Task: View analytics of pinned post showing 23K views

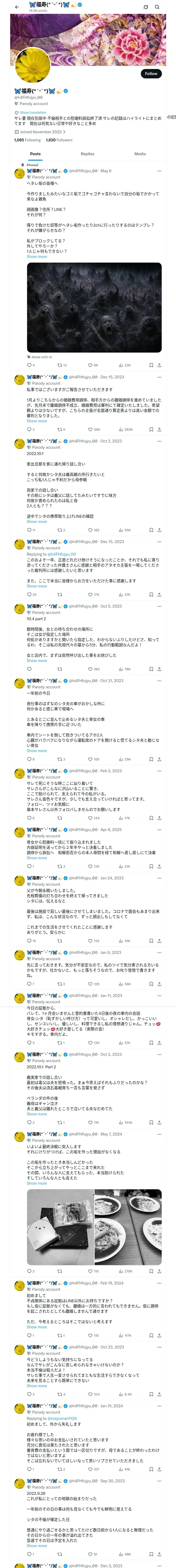Action: tap(124, 365)
